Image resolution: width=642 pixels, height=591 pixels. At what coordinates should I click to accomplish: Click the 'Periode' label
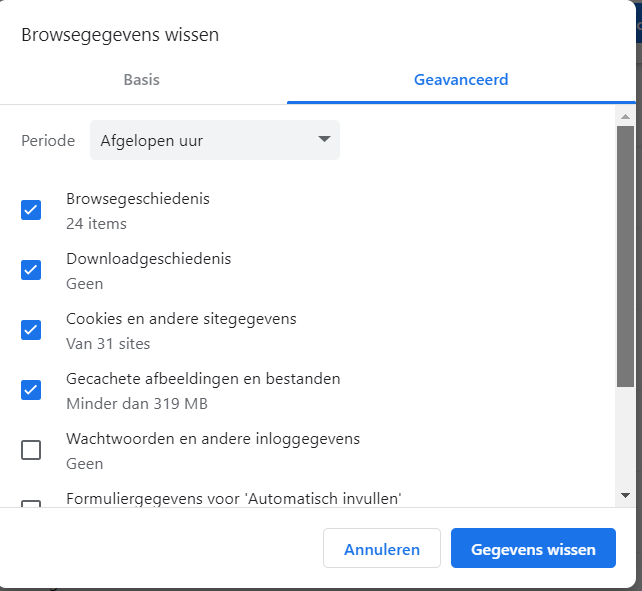(x=48, y=141)
